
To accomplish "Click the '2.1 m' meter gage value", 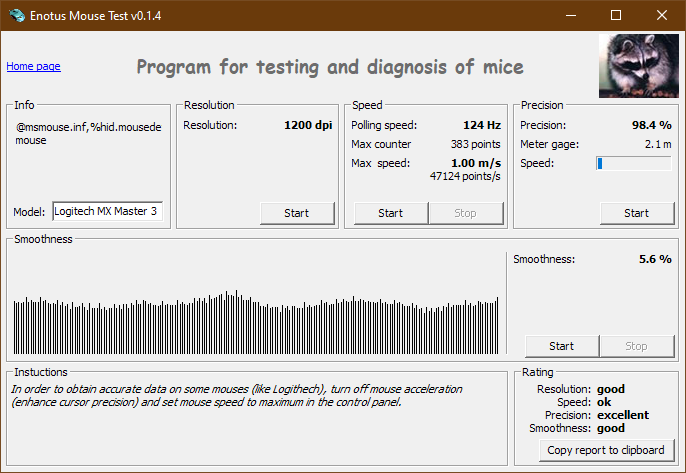I will [658, 144].
